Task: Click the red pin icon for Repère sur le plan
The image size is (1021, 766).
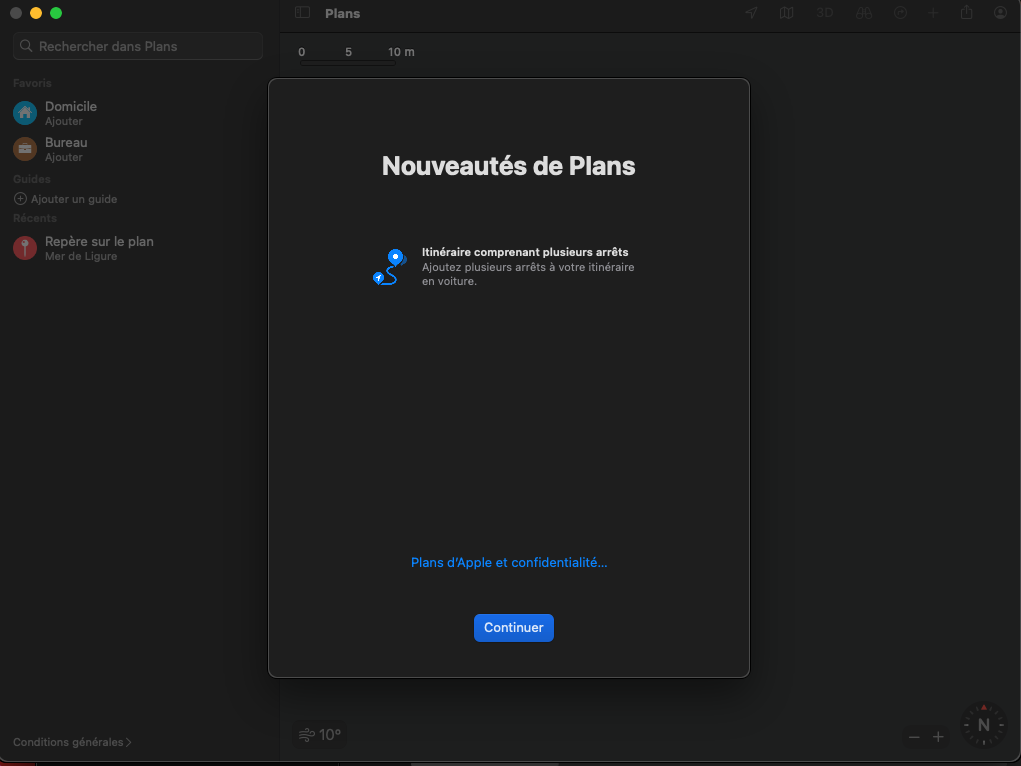Action: pos(25,248)
